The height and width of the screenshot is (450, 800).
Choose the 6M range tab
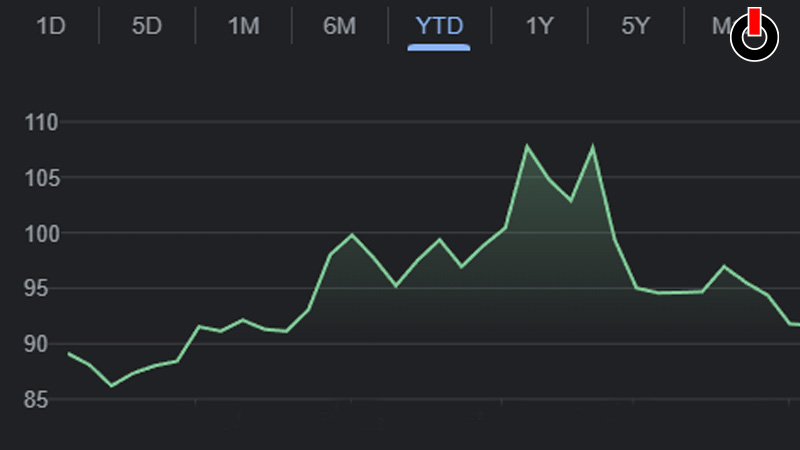339,26
